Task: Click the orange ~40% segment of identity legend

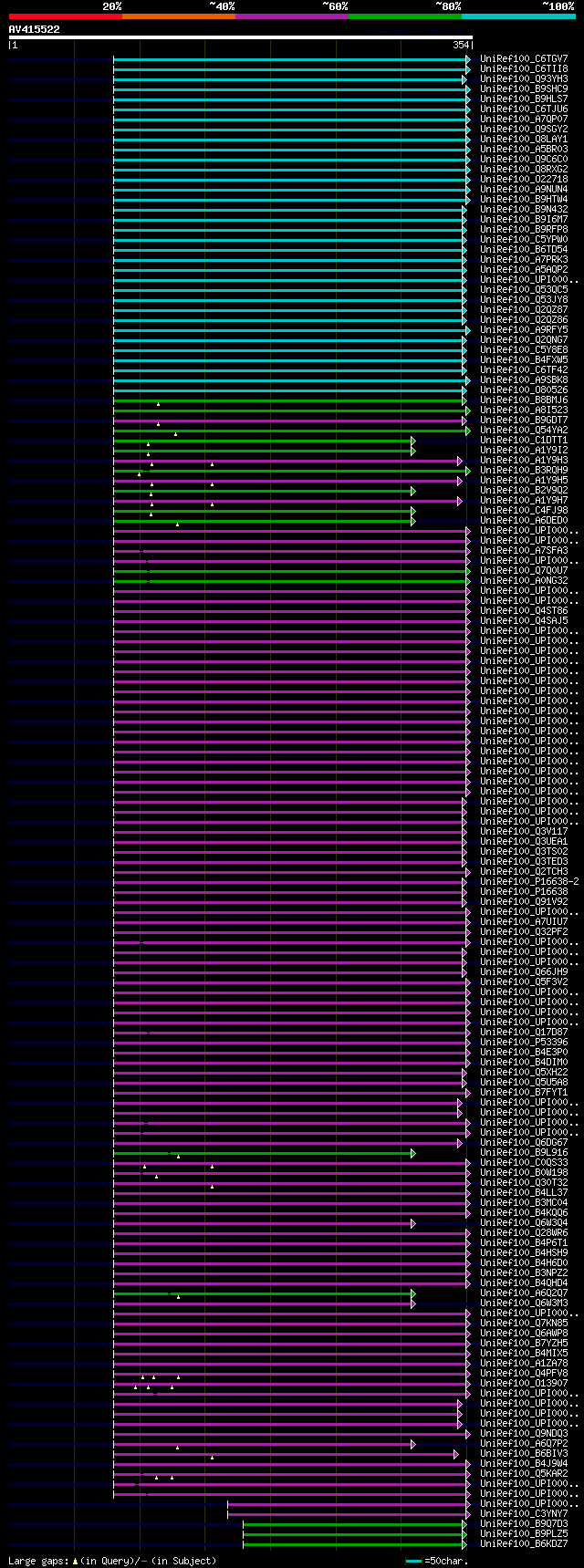Action: 179,16
